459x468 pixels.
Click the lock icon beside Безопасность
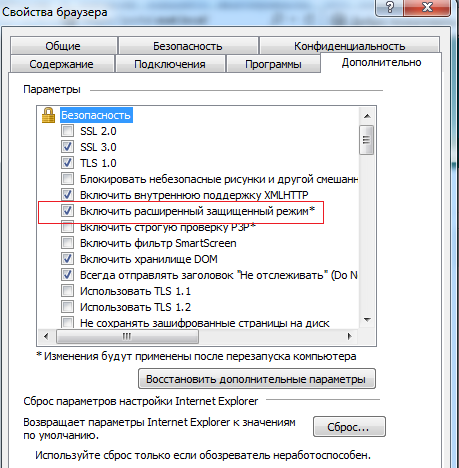click(x=48, y=115)
